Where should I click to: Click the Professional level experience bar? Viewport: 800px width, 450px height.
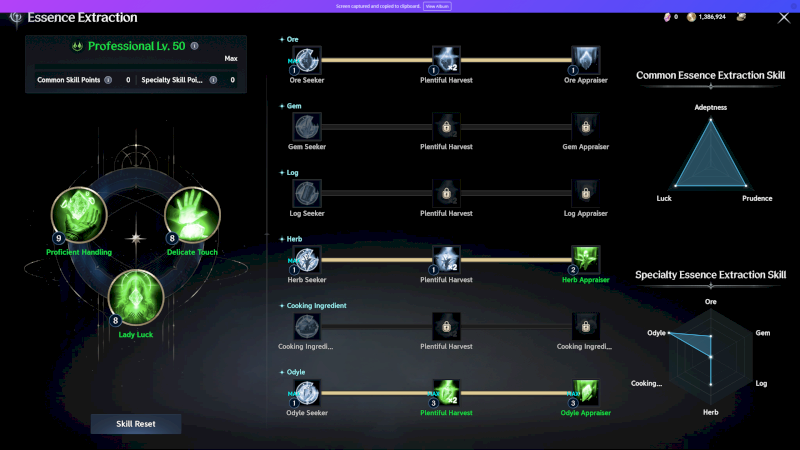(x=136, y=68)
